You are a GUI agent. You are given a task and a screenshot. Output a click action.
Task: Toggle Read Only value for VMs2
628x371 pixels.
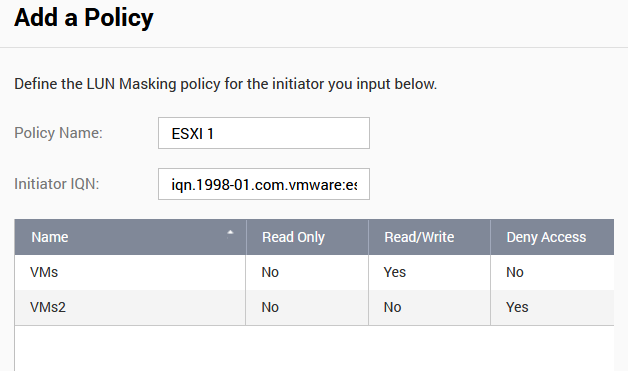(307, 307)
